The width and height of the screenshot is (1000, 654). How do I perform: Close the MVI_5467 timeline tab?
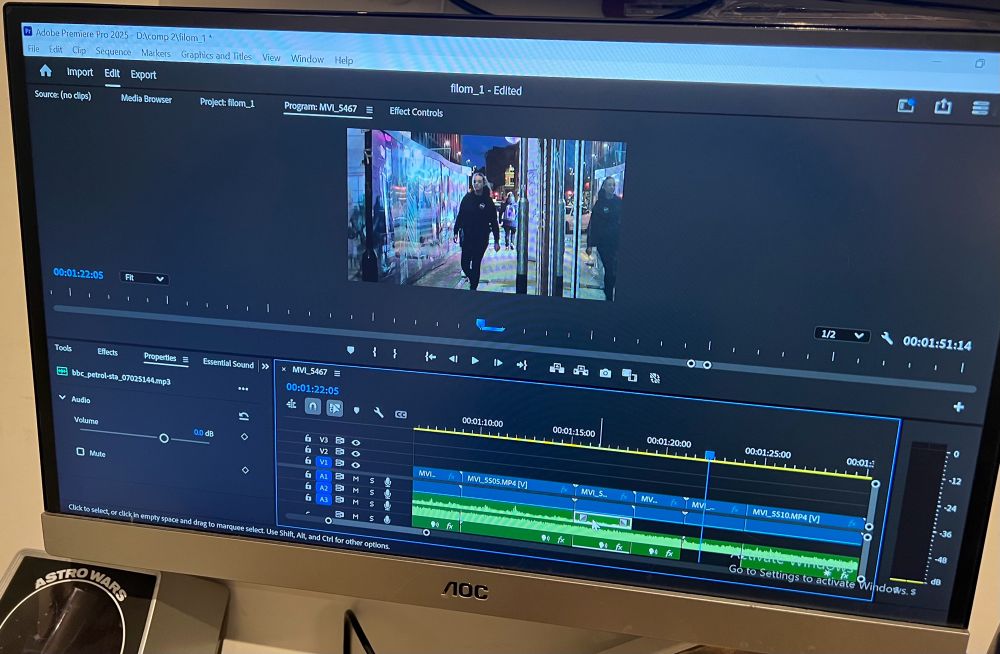(x=284, y=369)
